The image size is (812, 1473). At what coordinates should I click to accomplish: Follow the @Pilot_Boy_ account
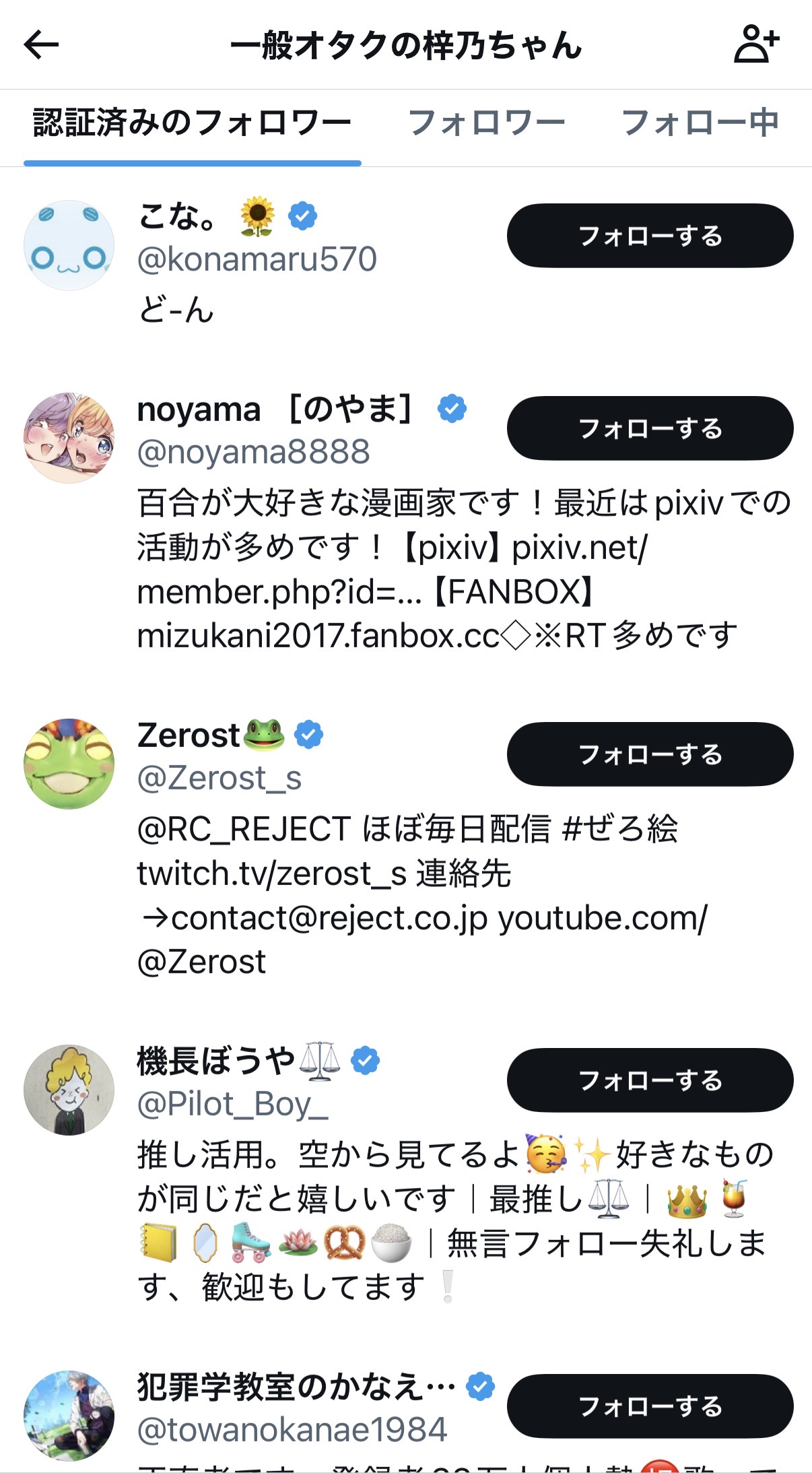(x=650, y=1080)
